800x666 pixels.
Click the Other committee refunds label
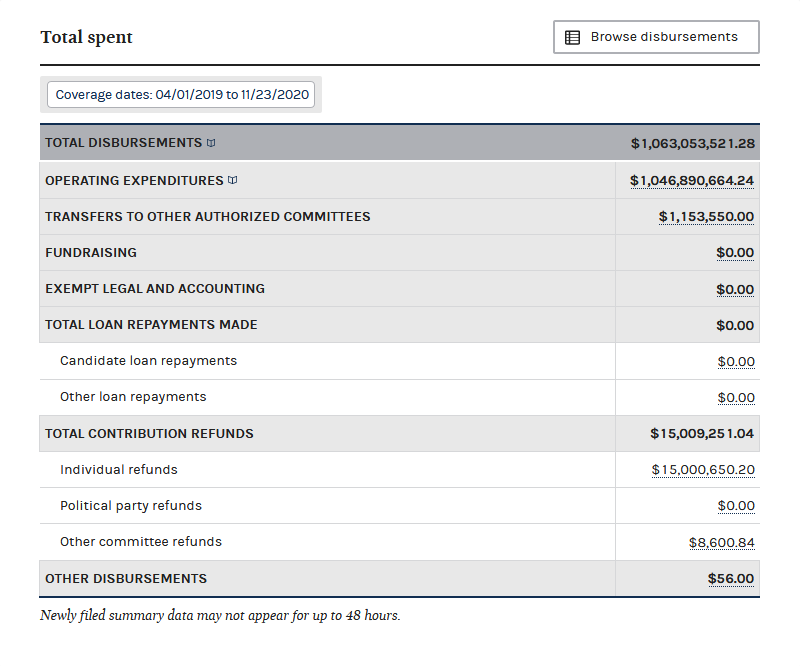click(141, 541)
